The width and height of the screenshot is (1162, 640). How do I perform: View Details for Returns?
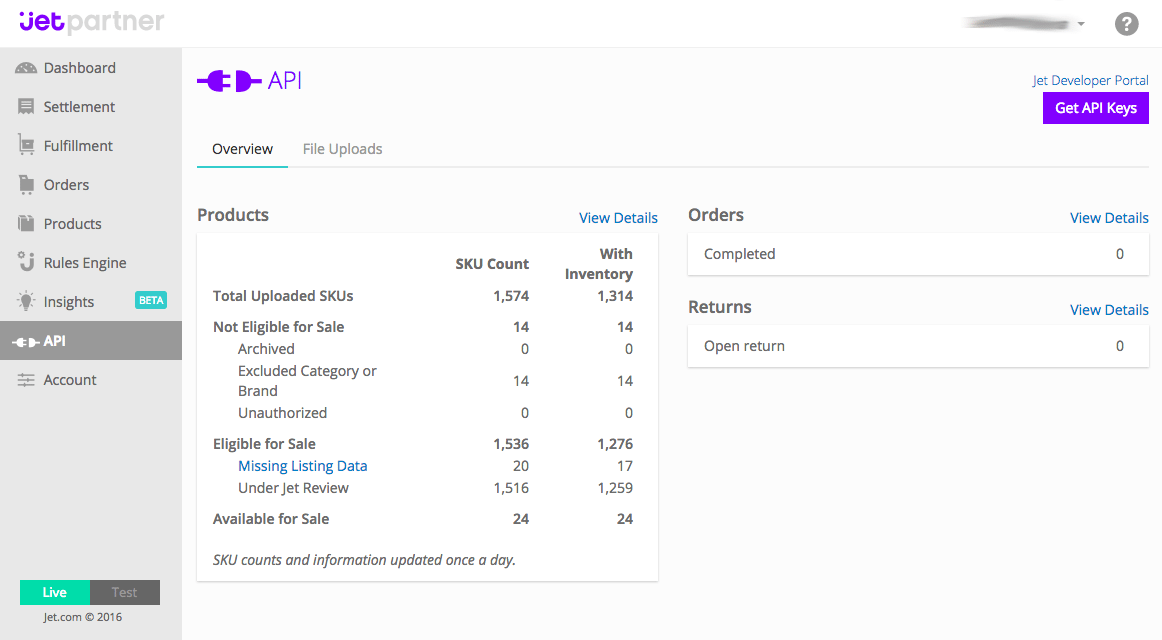point(1109,310)
